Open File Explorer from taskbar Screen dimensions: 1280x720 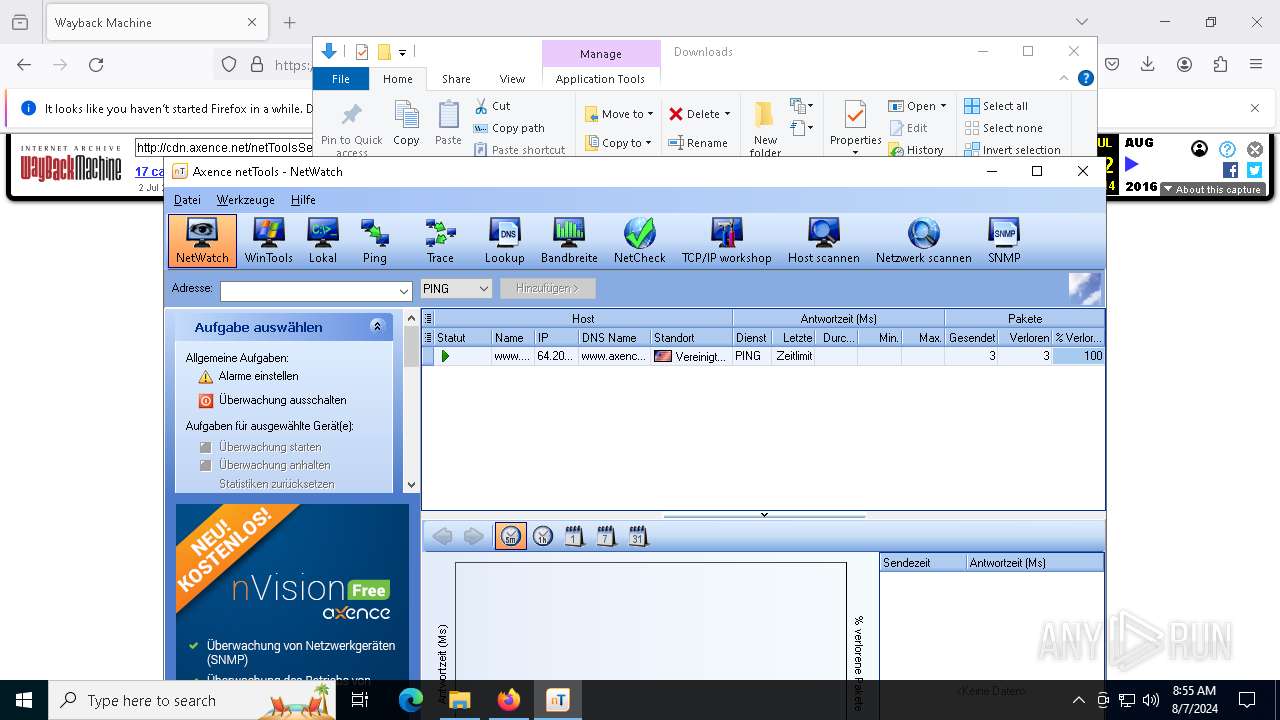[460, 700]
